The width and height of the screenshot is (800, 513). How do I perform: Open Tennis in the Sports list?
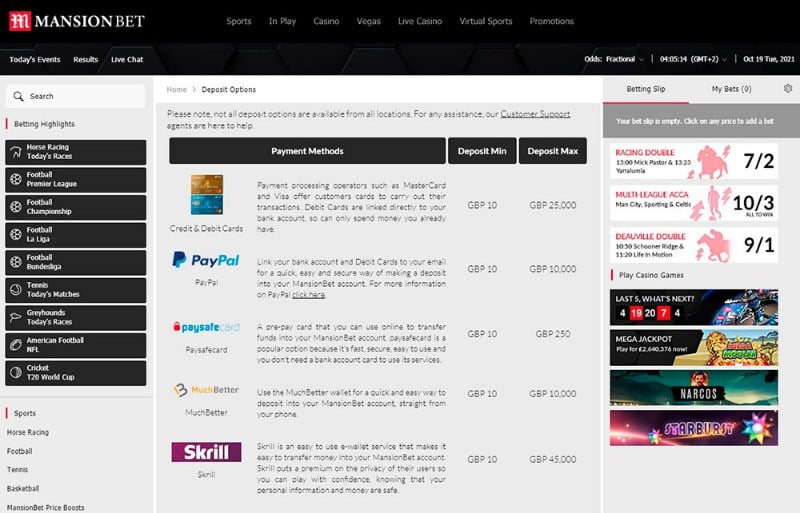[17, 470]
